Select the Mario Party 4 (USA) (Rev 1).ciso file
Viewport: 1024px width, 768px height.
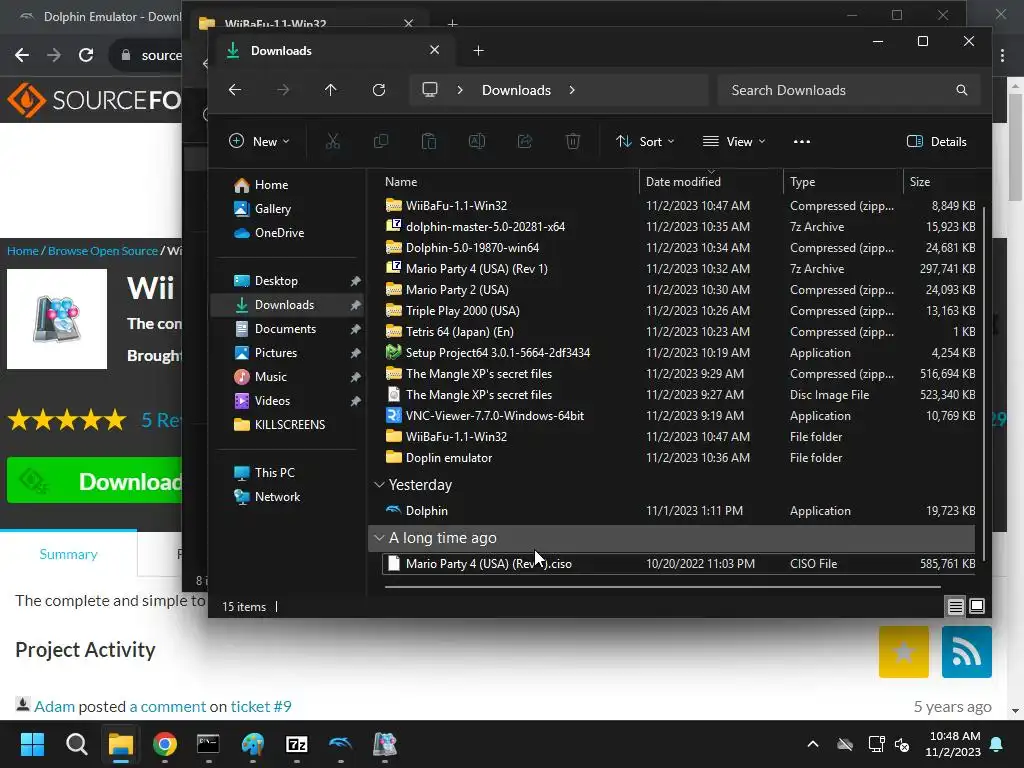coord(679,564)
